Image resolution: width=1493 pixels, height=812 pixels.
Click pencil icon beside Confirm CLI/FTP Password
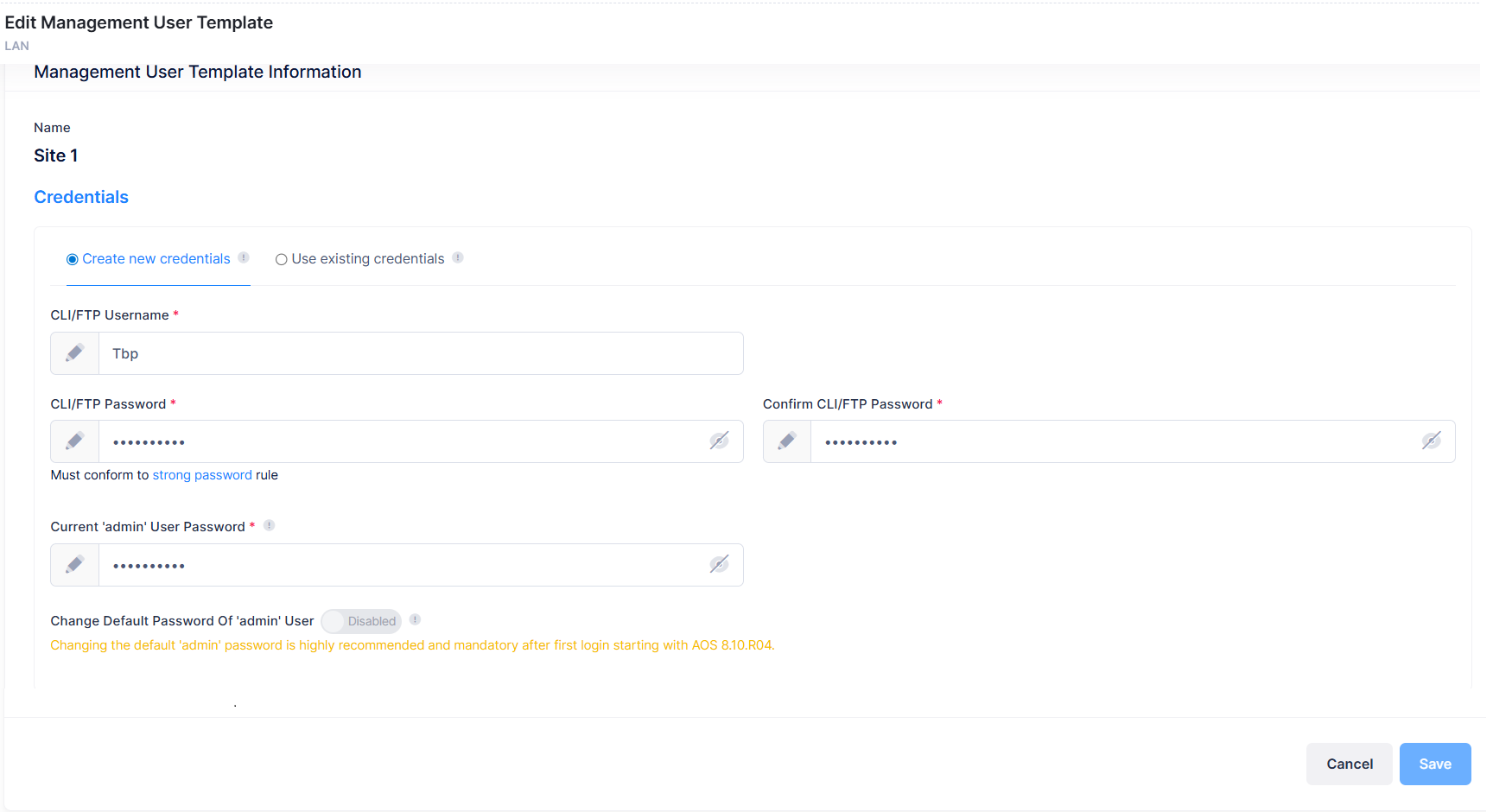pos(787,441)
